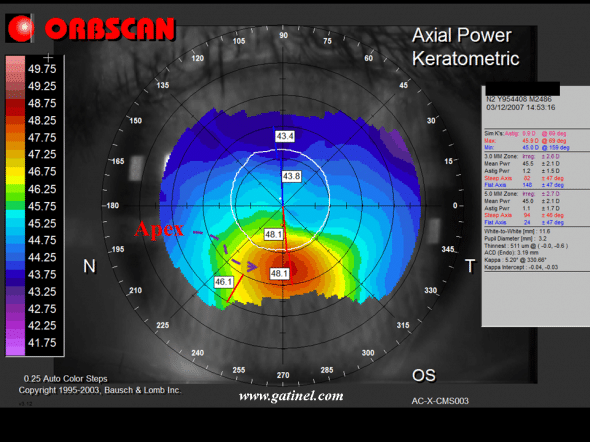Click the Max 45.9 D row
Viewport: 590px width, 442px height.
[x=525, y=141]
